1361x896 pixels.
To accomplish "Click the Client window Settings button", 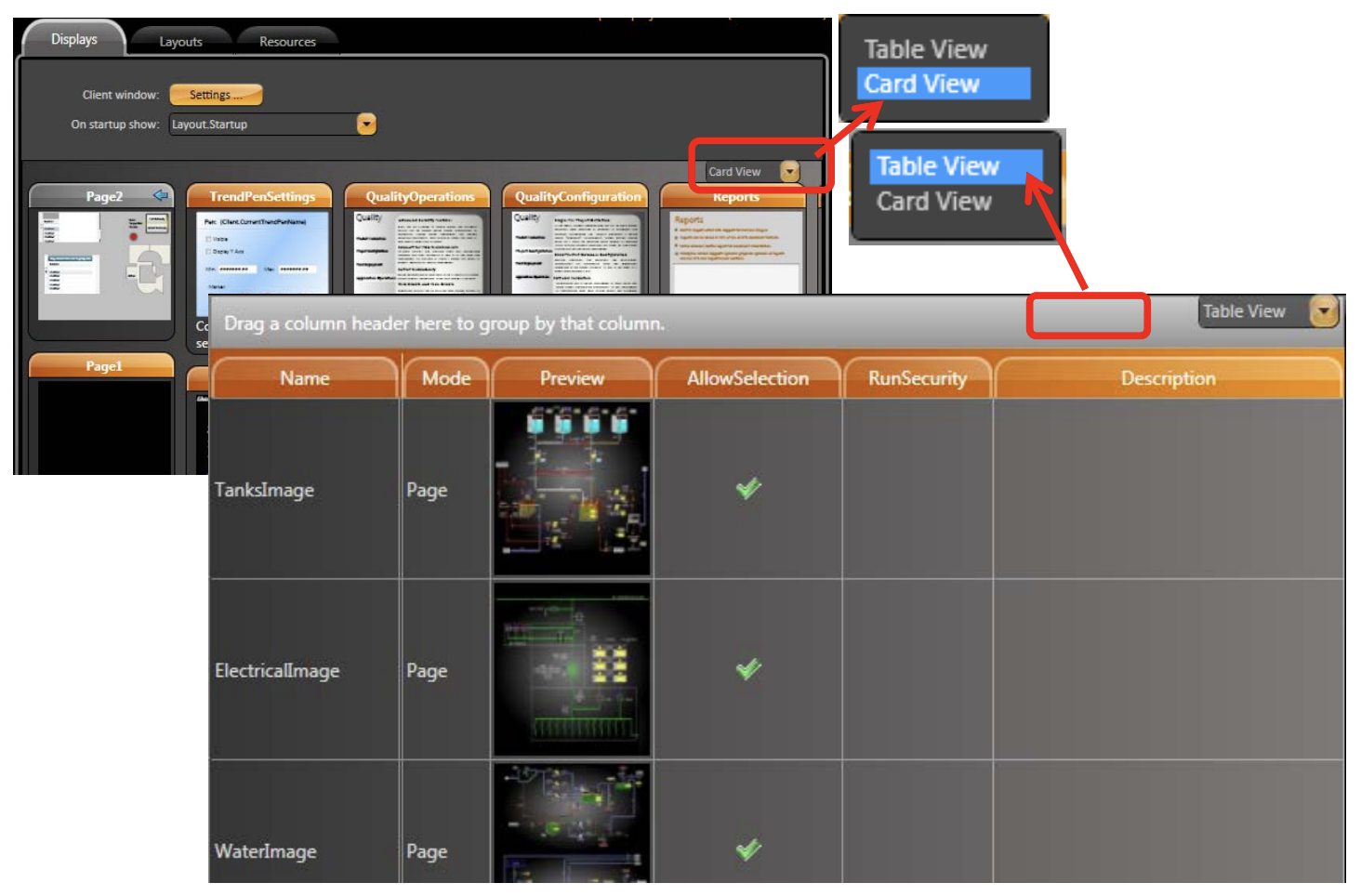I will [216, 95].
